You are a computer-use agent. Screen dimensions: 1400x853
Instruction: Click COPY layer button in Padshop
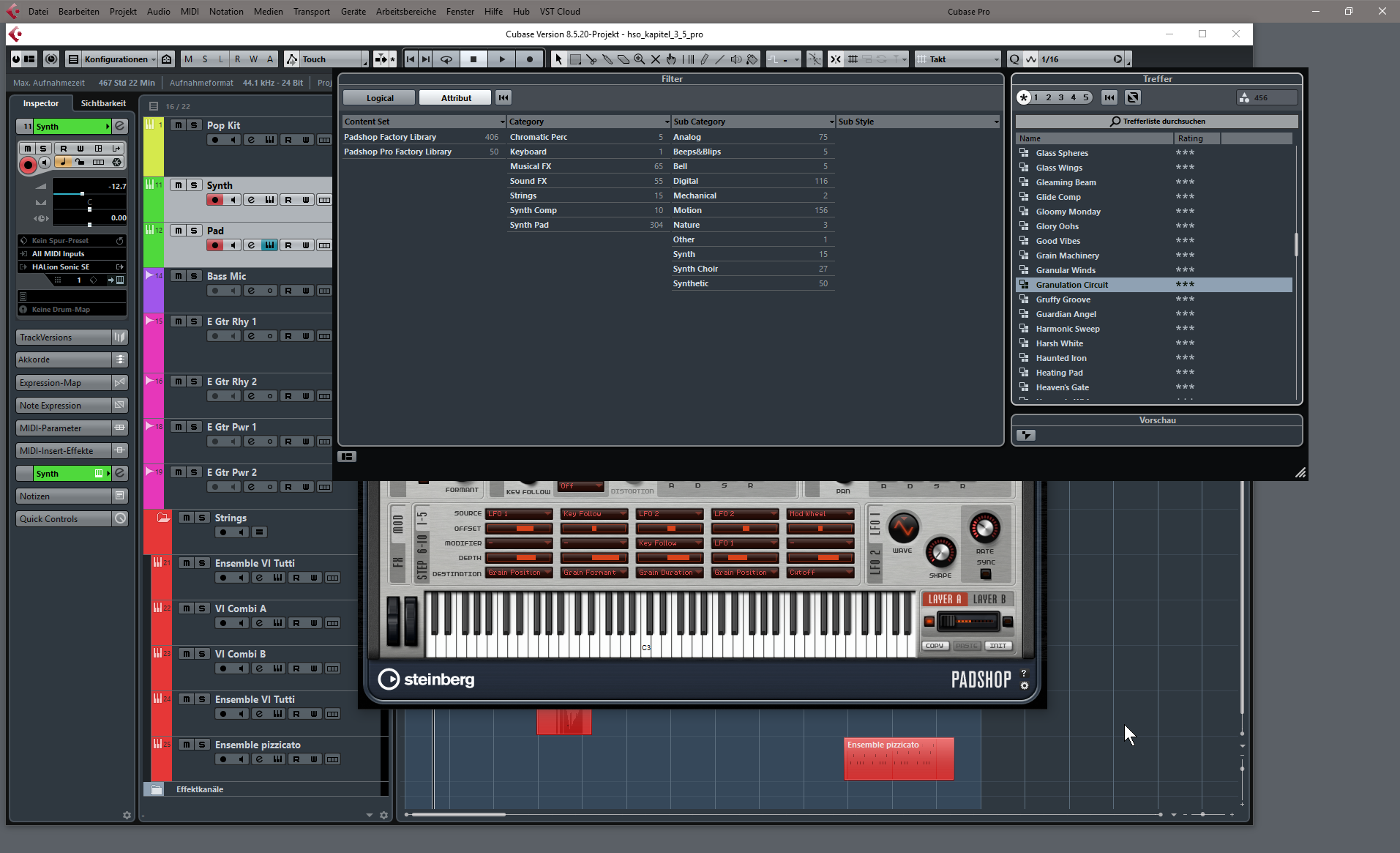point(935,646)
